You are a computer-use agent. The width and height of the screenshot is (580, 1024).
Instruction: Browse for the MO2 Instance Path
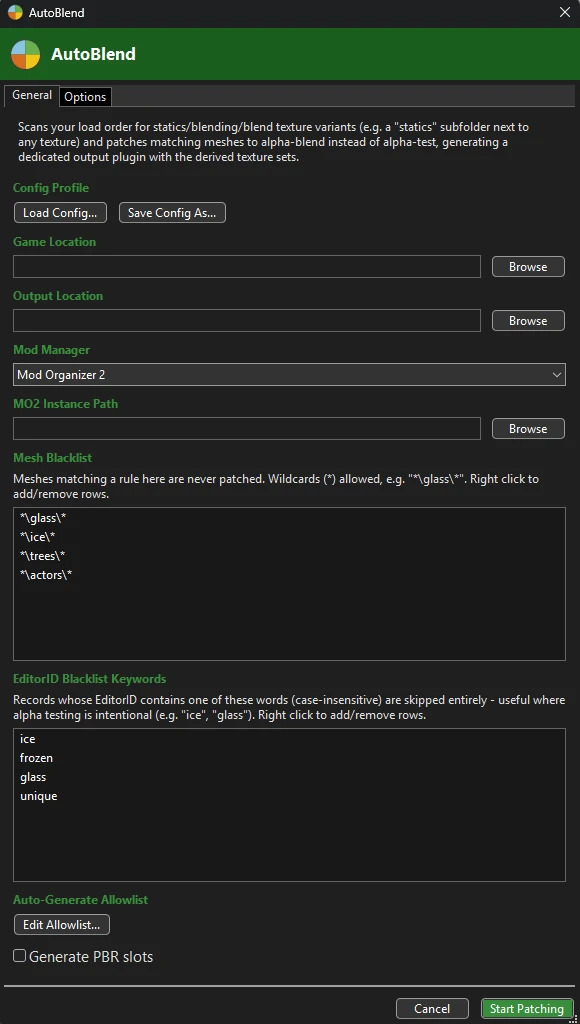point(528,428)
